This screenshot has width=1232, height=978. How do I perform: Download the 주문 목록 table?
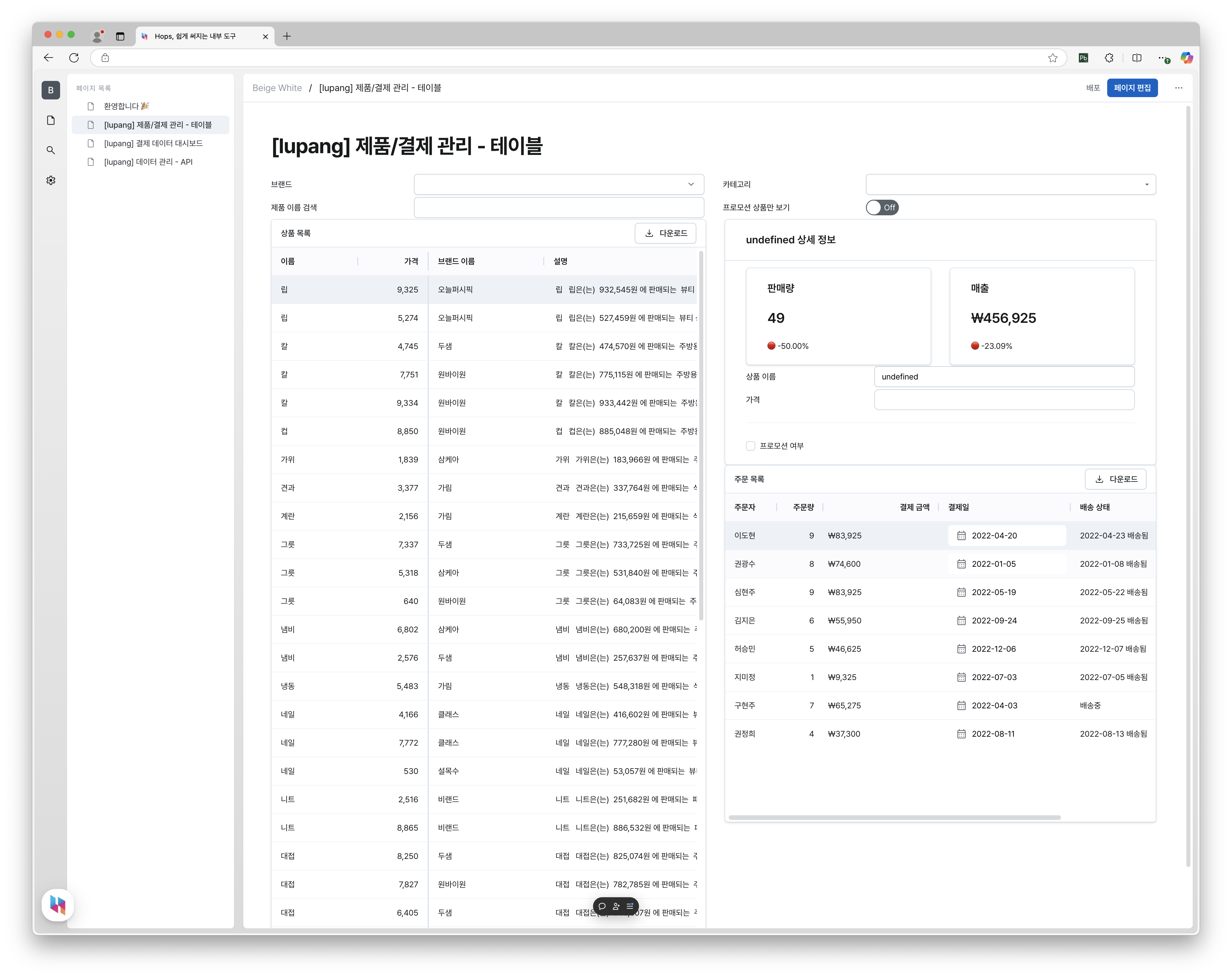(1115, 479)
